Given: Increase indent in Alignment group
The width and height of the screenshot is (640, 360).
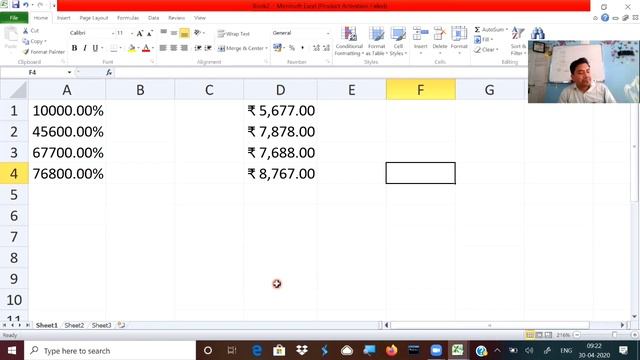Looking at the screenshot, I should [x=208, y=48].
